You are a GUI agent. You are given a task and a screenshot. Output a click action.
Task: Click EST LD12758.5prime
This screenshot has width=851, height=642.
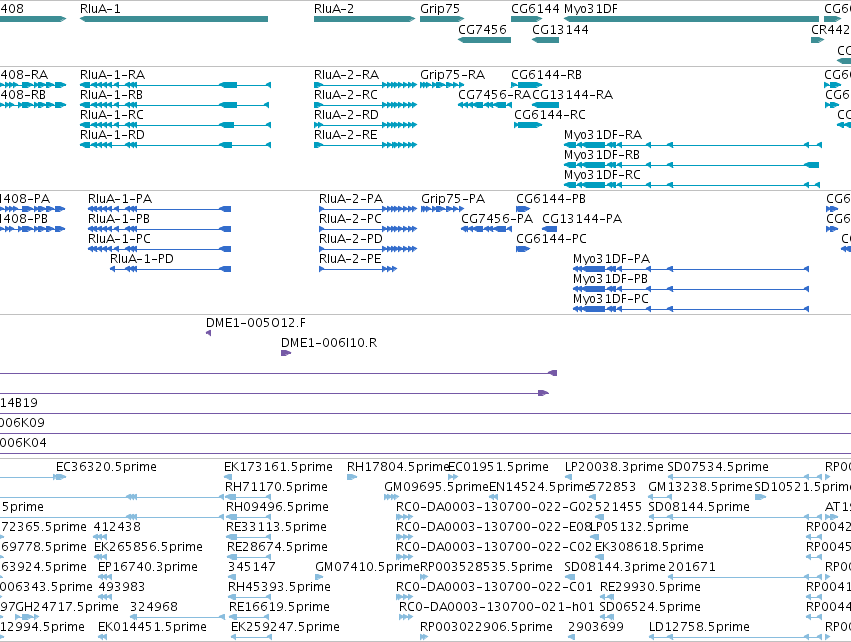click(699, 627)
